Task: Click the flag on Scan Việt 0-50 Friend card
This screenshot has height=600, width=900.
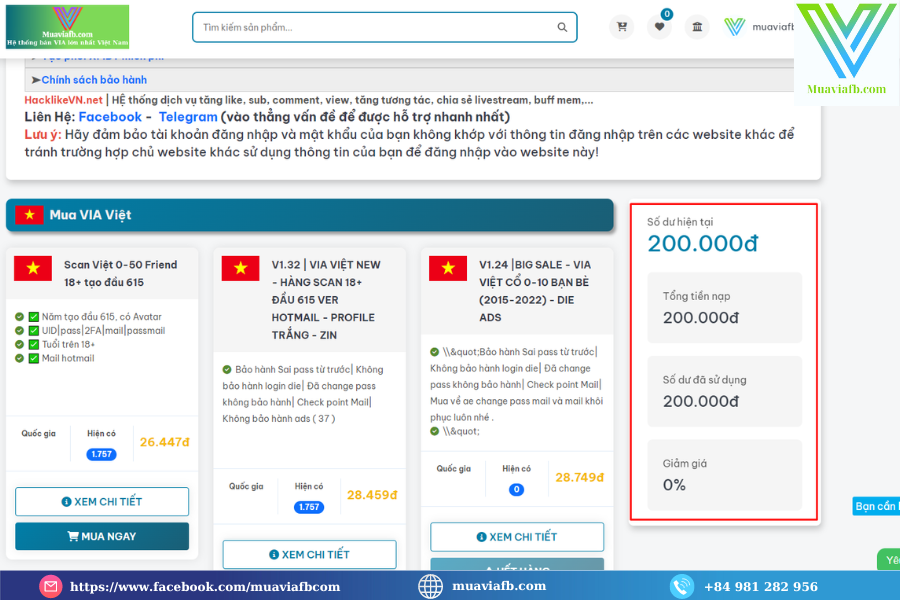Action: click(x=33, y=268)
